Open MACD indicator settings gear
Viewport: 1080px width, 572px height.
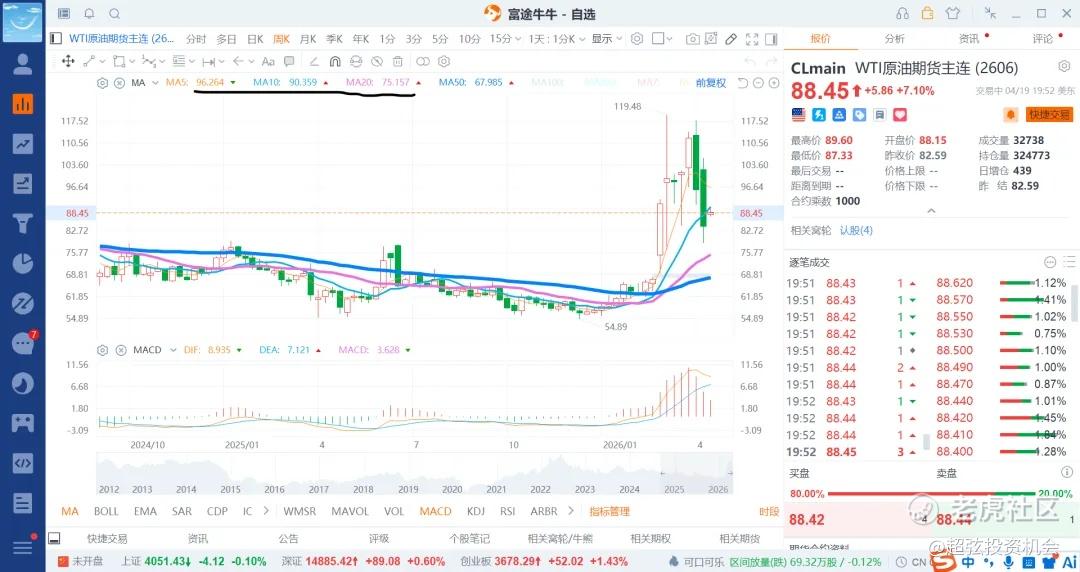[103, 350]
